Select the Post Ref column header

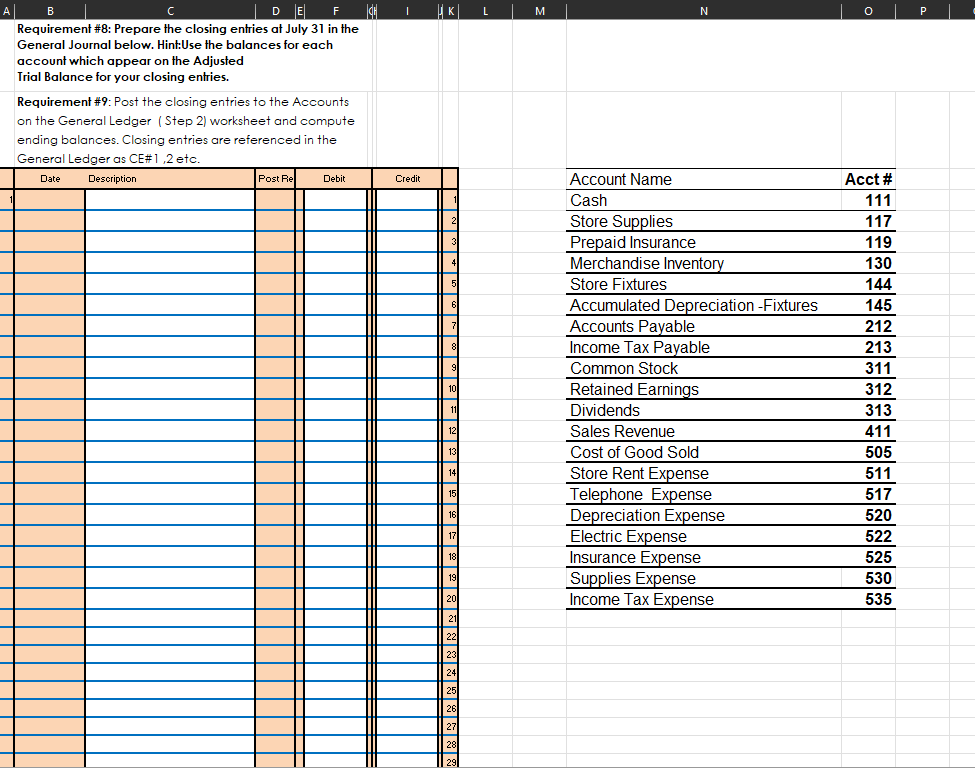click(x=276, y=178)
